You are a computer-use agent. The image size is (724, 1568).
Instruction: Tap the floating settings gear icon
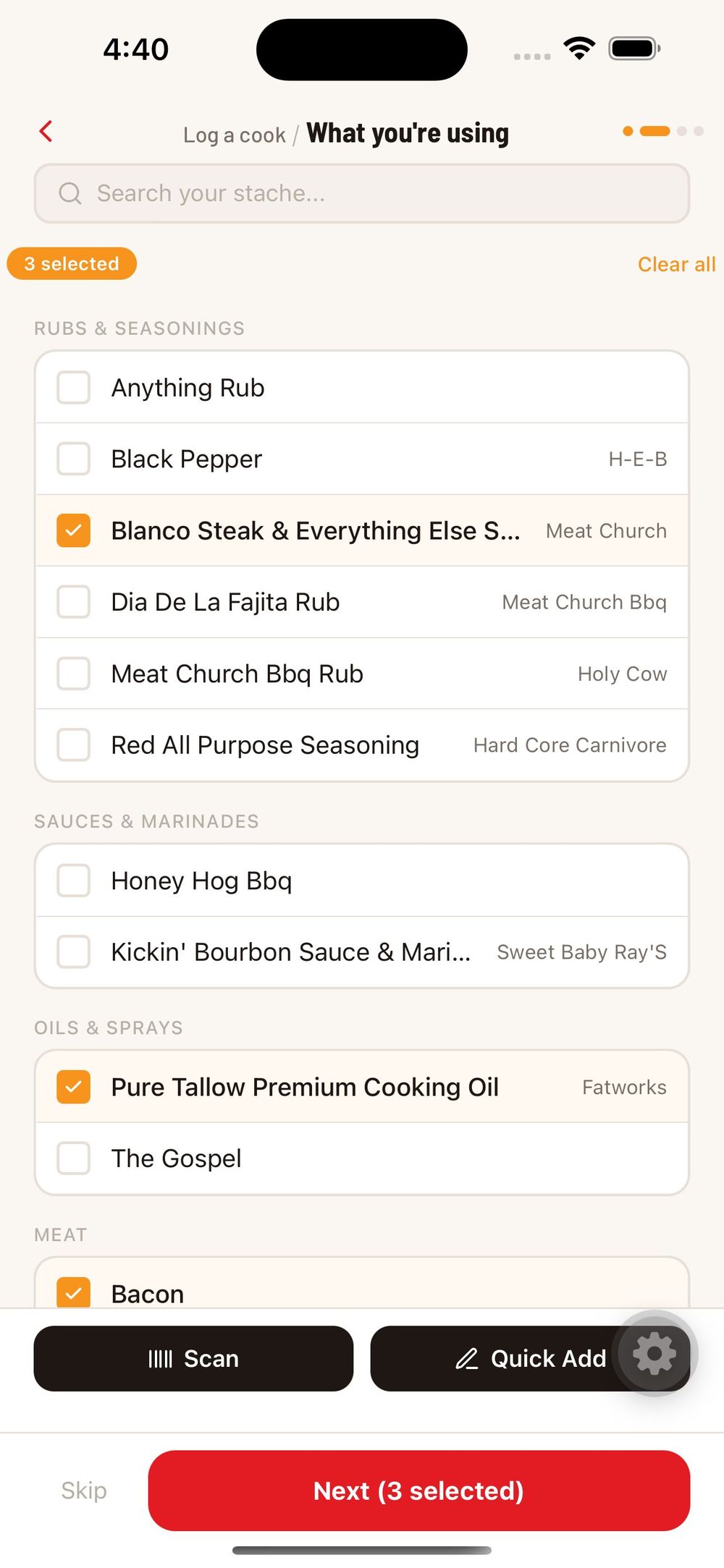654,1353
